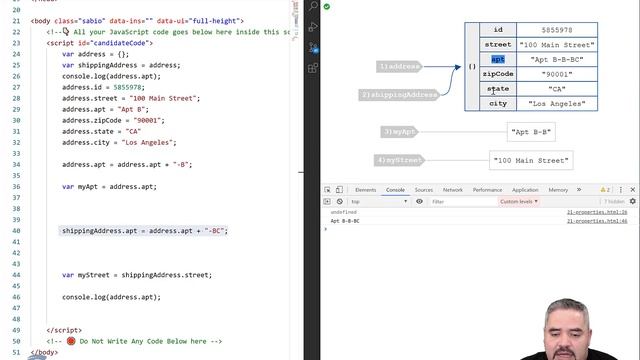Click the red stop emoji on line 50
This screenshot has height=360, width=640.
click(71, 341)
